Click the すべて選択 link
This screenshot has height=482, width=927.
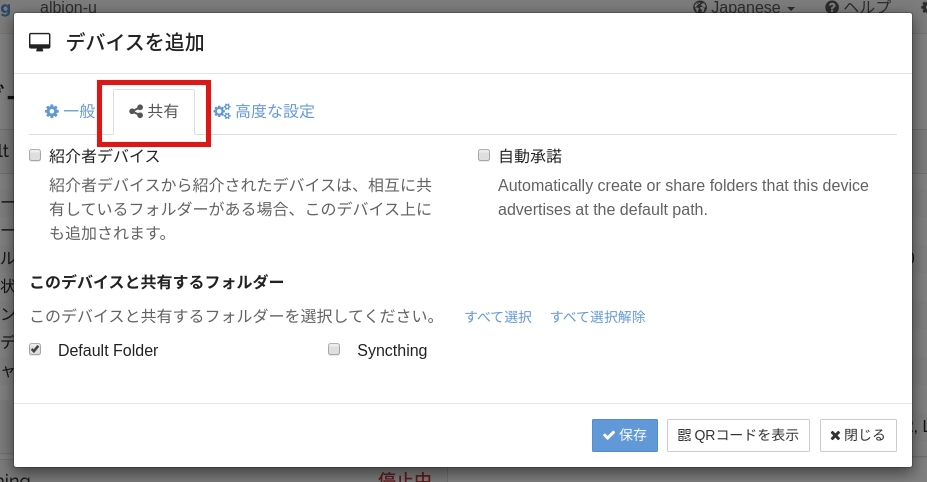click(498, 317)
